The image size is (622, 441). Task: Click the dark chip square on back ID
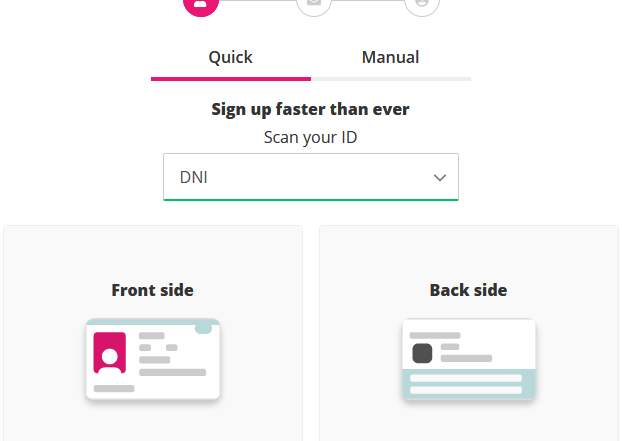click(x=422, y=353)
